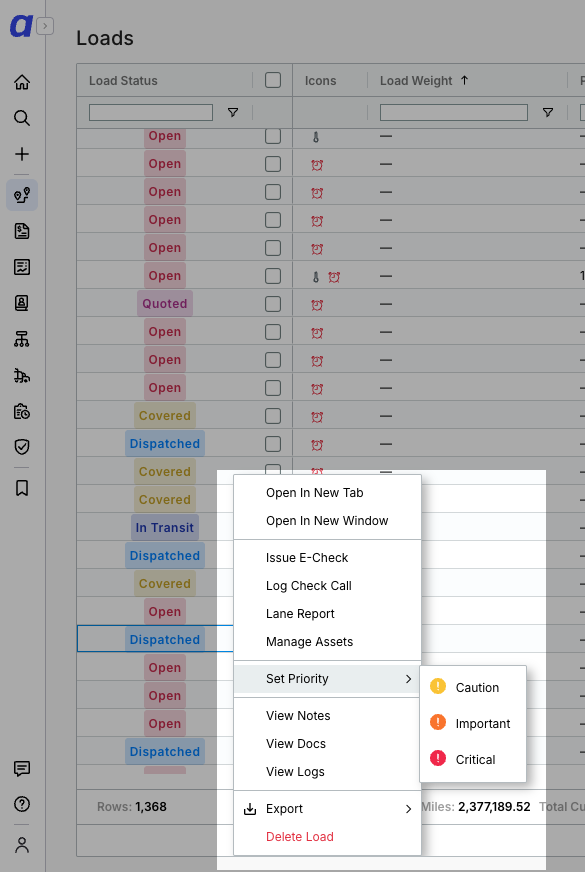Image resolution: width=585 pixels, height=872 pixels.
Task: Check checkbox of Open row below Quoted
Action: click(273, 332)
